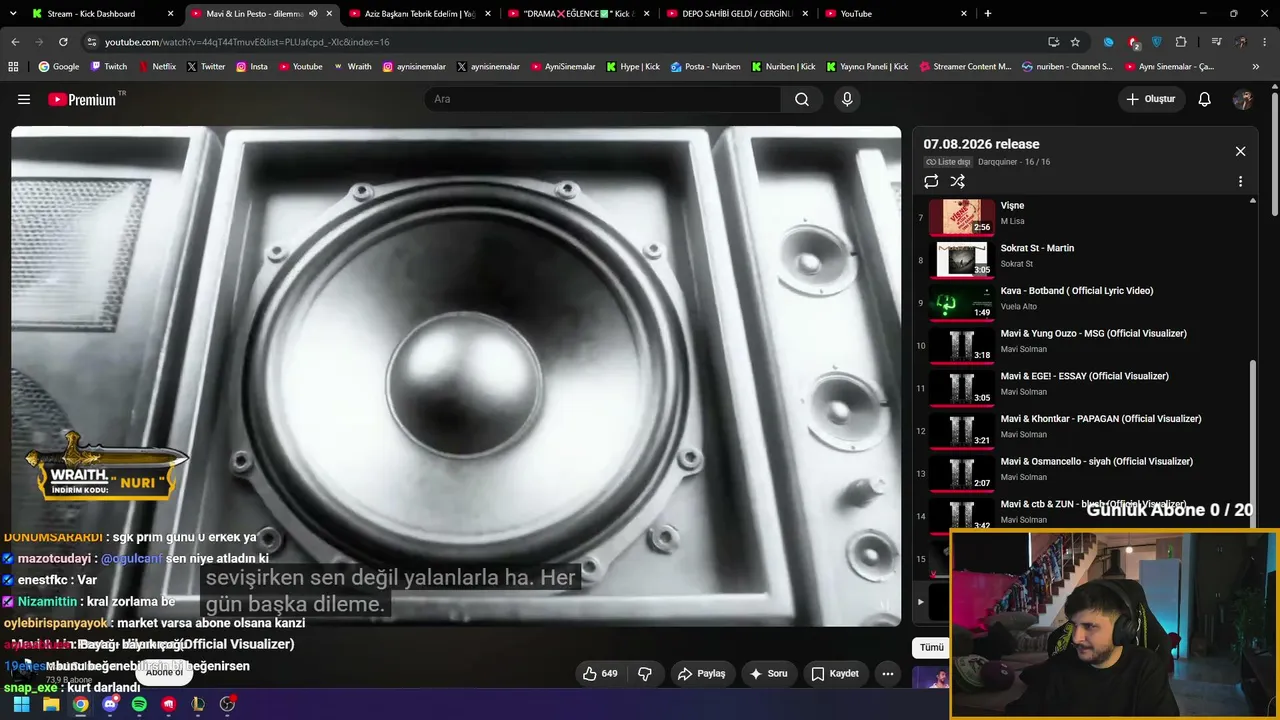Open the Hype | Kick bookmark
The width and height of the screenshot is (1280, 720).
coord(633,67)
